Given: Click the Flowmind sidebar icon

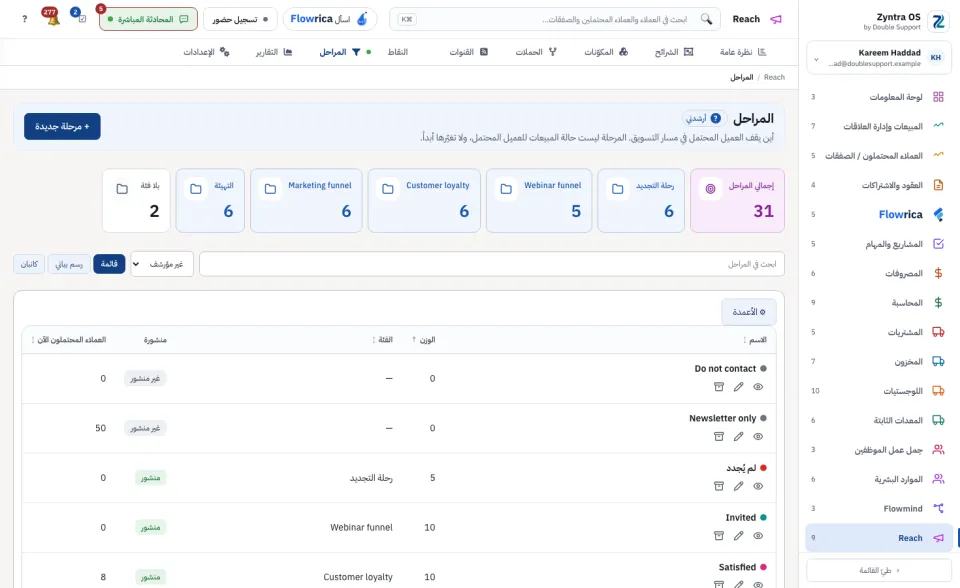Looking at the screenshot, I should [x=938, y=508].
